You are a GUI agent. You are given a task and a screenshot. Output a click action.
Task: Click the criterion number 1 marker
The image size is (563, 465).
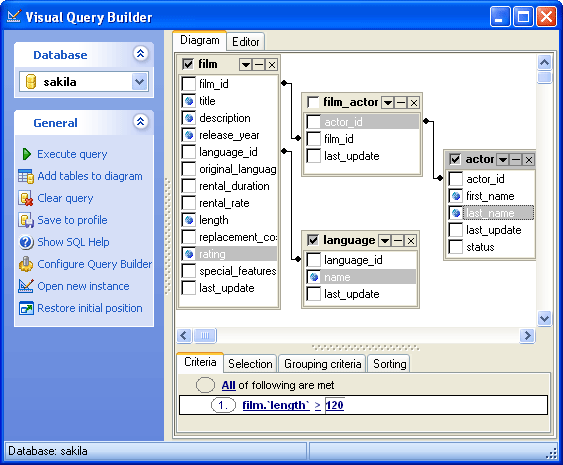223,405
